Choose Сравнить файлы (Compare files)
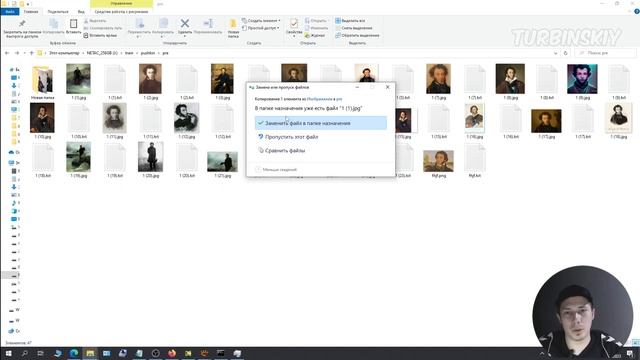The width and height of the screenshot is (640, 360). pos(321,151)
